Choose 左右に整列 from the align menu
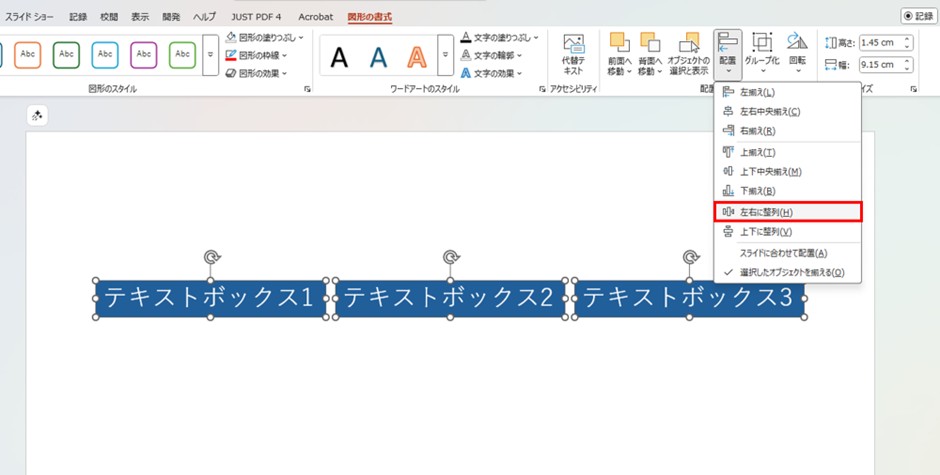This screenshot has height=475, width=940. (x=765, y=212)
